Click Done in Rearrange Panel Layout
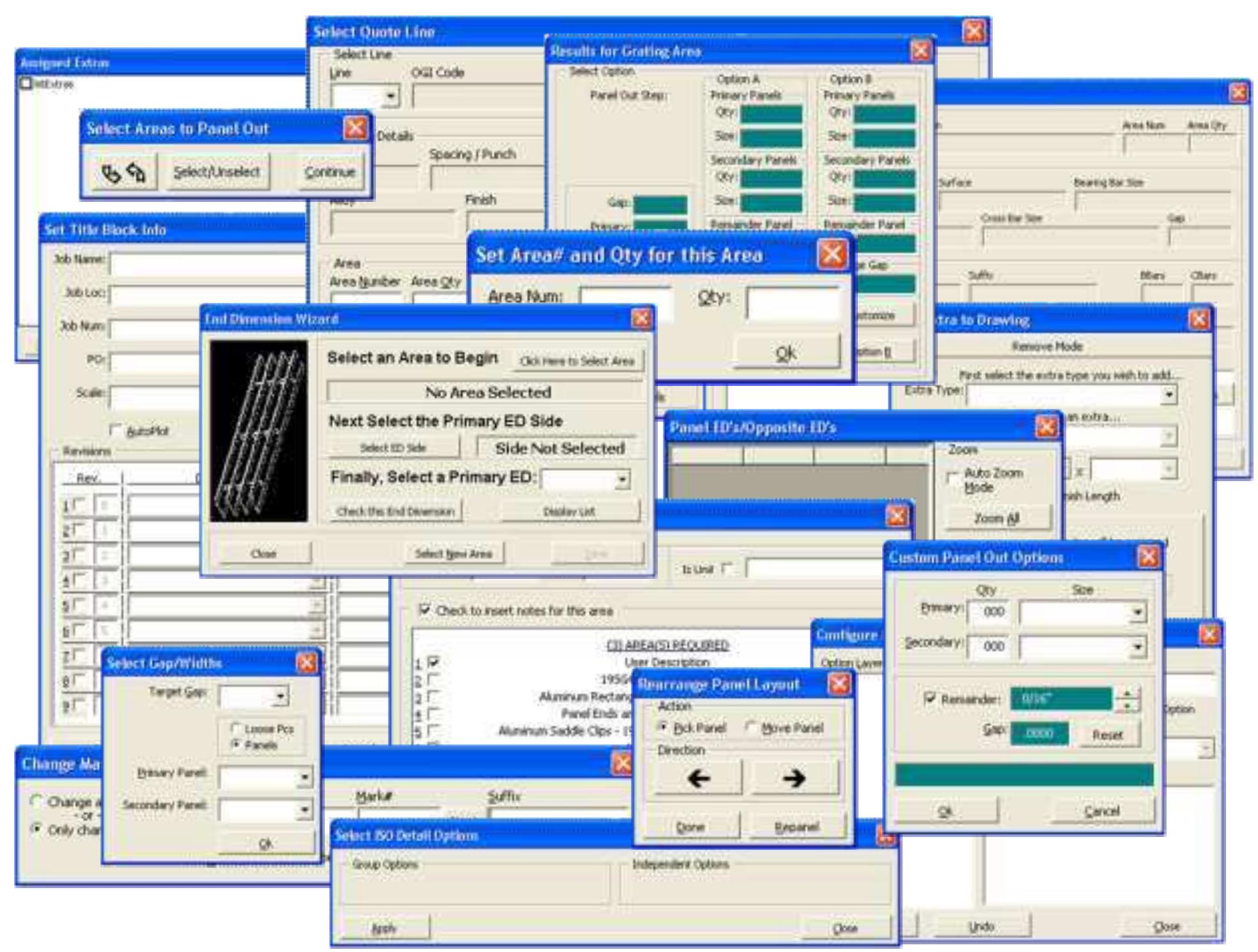Screen dimensions: 1258x952 point(691,827)
